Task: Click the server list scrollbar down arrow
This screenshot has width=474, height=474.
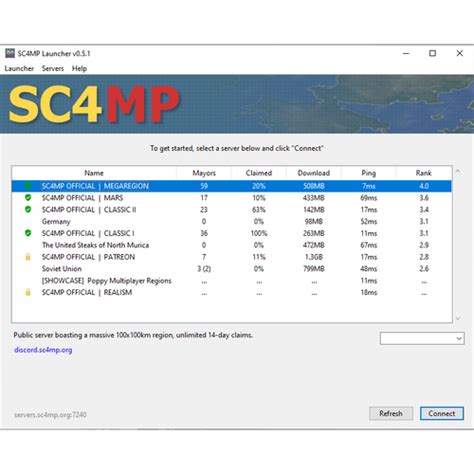Action: pos(458,318)
